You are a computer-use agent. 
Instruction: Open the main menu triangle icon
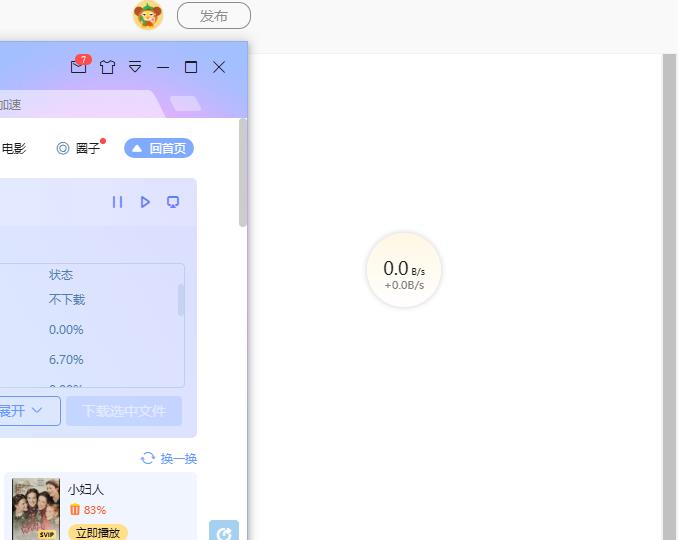tap(135, 67)
